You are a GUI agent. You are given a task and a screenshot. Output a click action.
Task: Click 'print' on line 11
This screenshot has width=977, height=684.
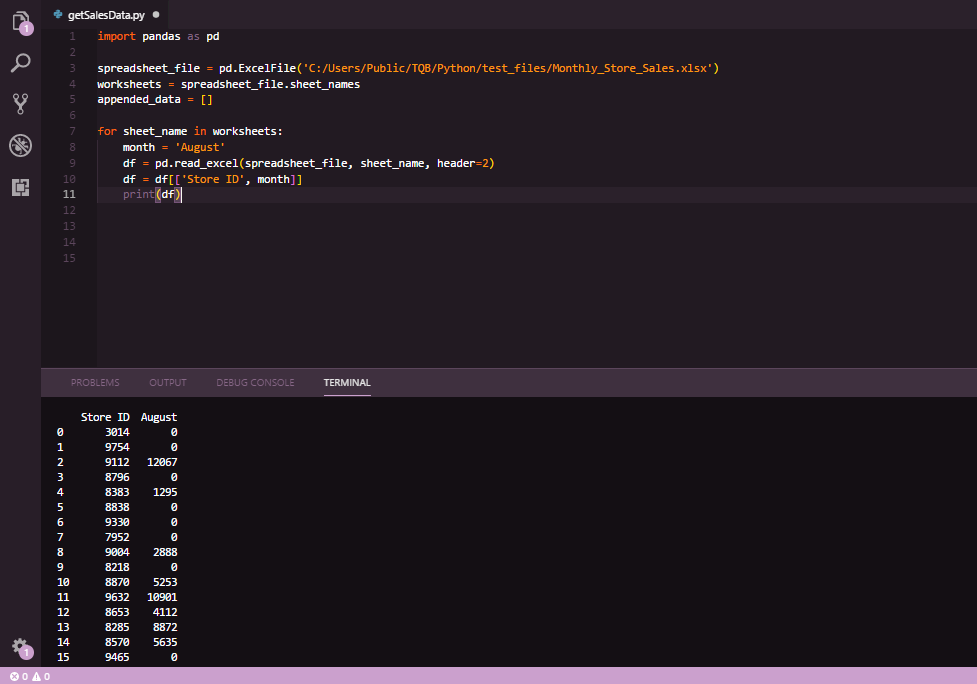[138, 194]
